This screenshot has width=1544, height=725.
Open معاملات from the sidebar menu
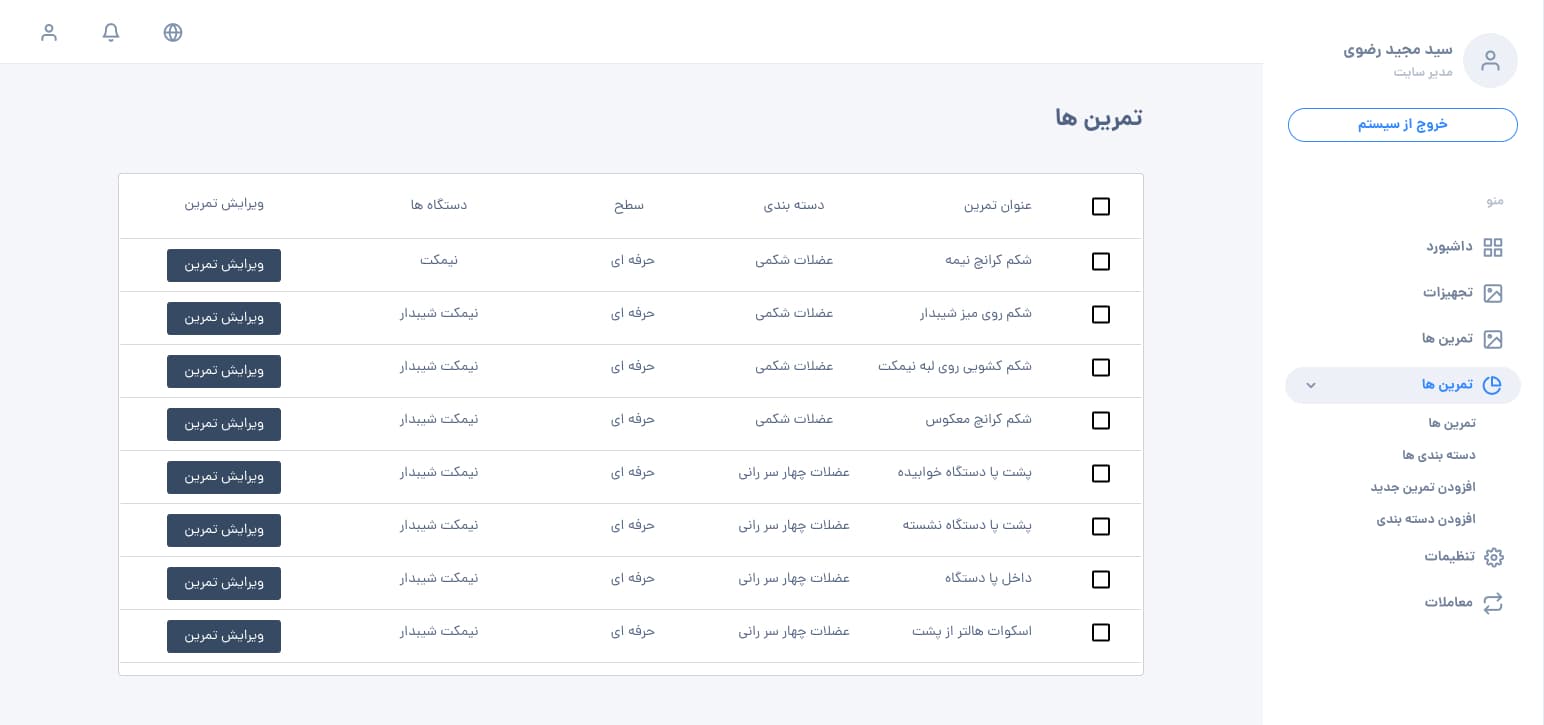1449,603
